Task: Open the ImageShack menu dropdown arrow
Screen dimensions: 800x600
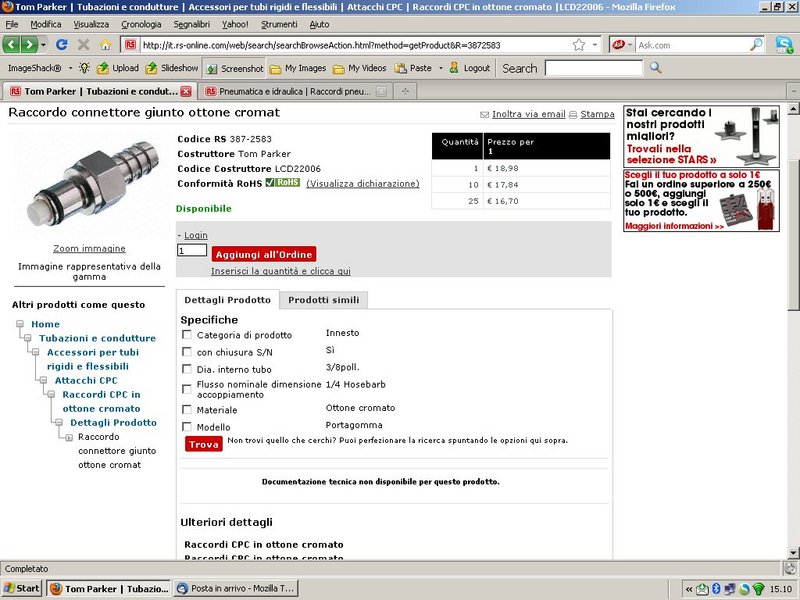Action: click(x=70, y=68)
